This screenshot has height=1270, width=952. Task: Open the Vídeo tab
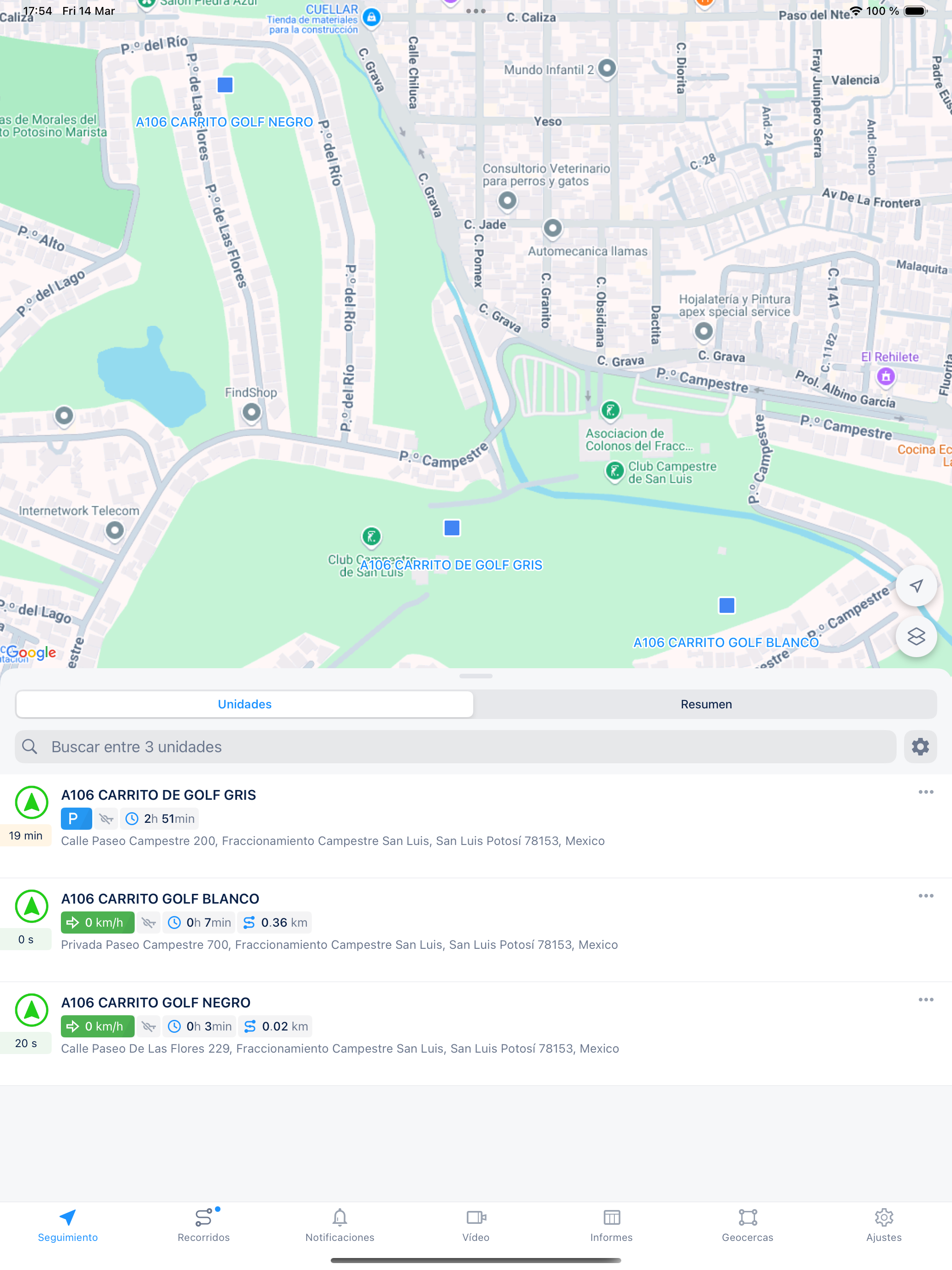pyautogui.click(x=476, y=1225)
